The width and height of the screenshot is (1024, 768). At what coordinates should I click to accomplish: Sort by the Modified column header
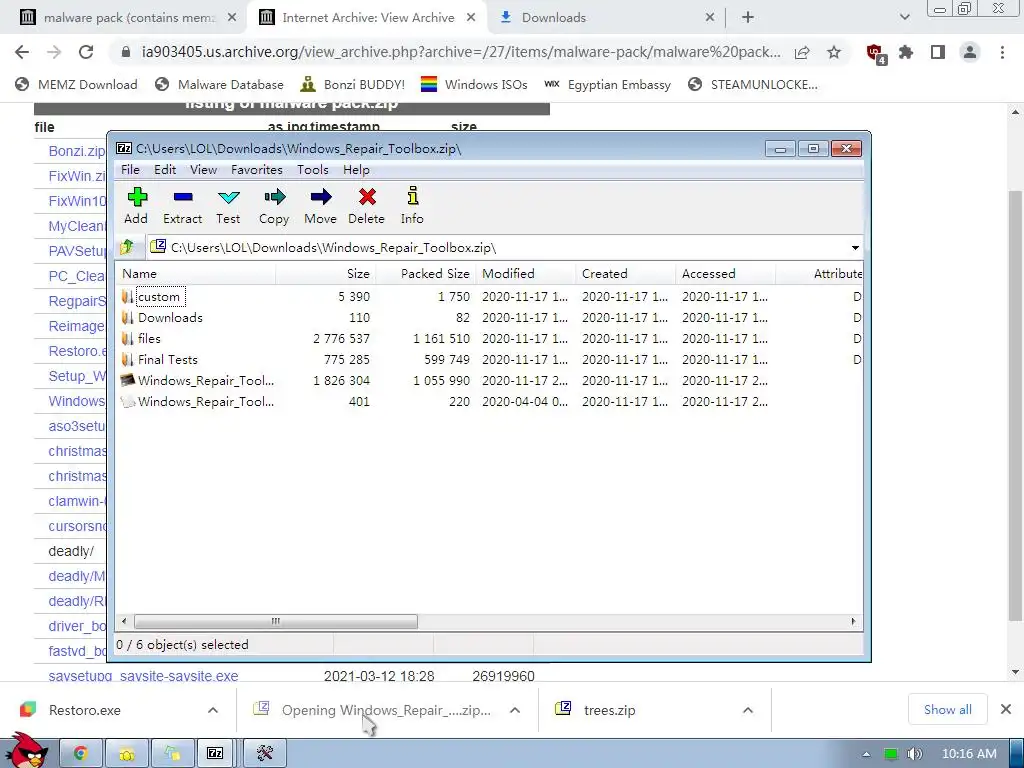point(526,274)
